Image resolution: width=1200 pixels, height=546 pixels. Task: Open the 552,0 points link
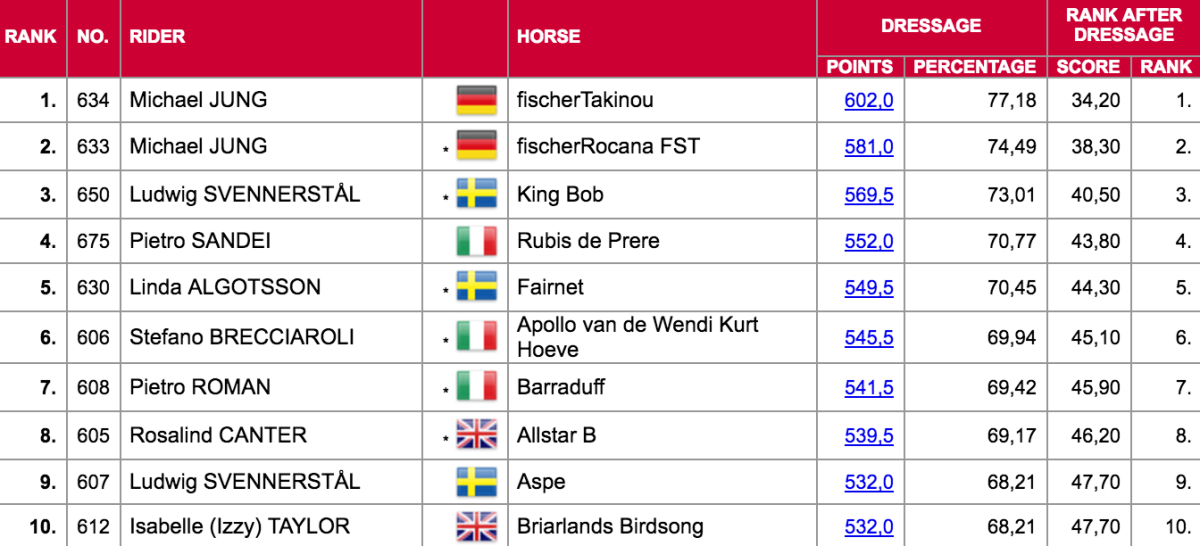tap(869, 241)
